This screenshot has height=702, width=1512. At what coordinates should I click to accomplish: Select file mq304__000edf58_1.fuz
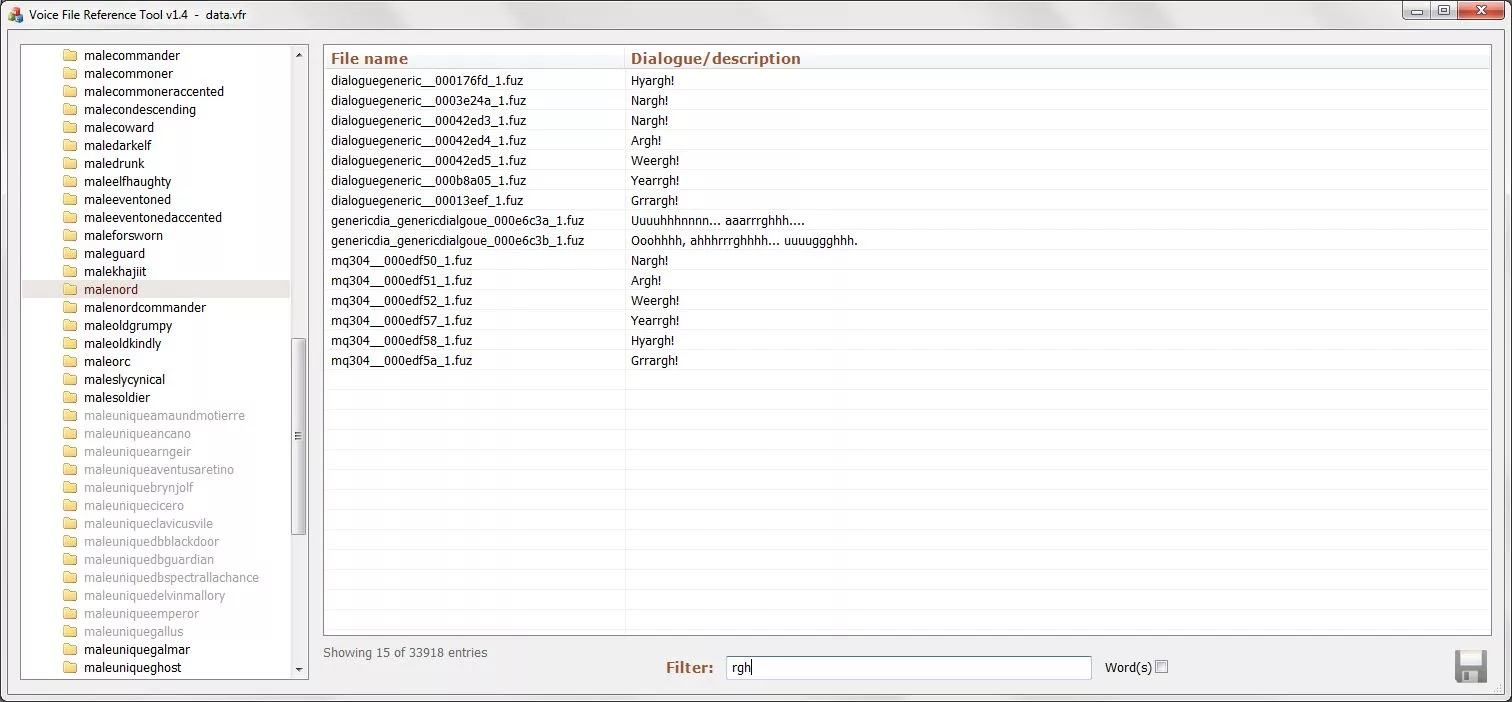(x=401, y=341)
